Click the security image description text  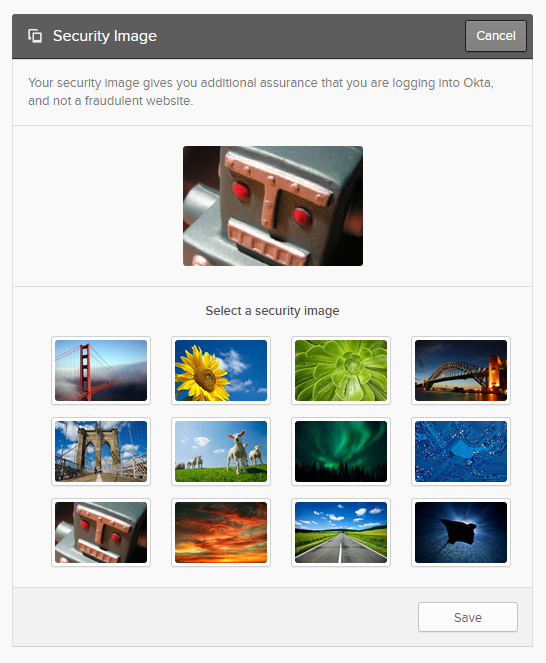click(261, 92)
